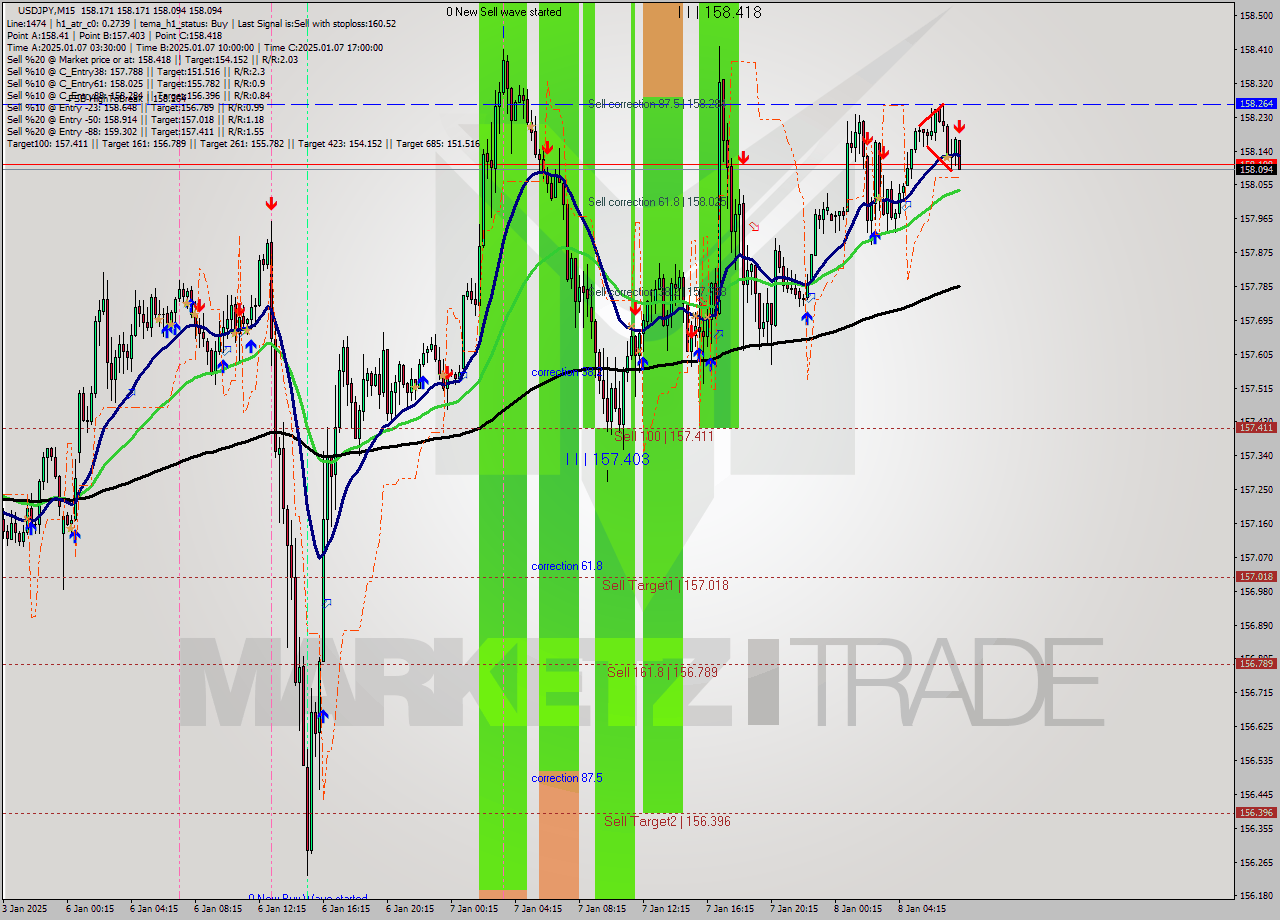The height and width of the screenshot is (920, 1280).
Task: Select the '8 Jan 00:15' time axis label
Action: tap(858, 909)
